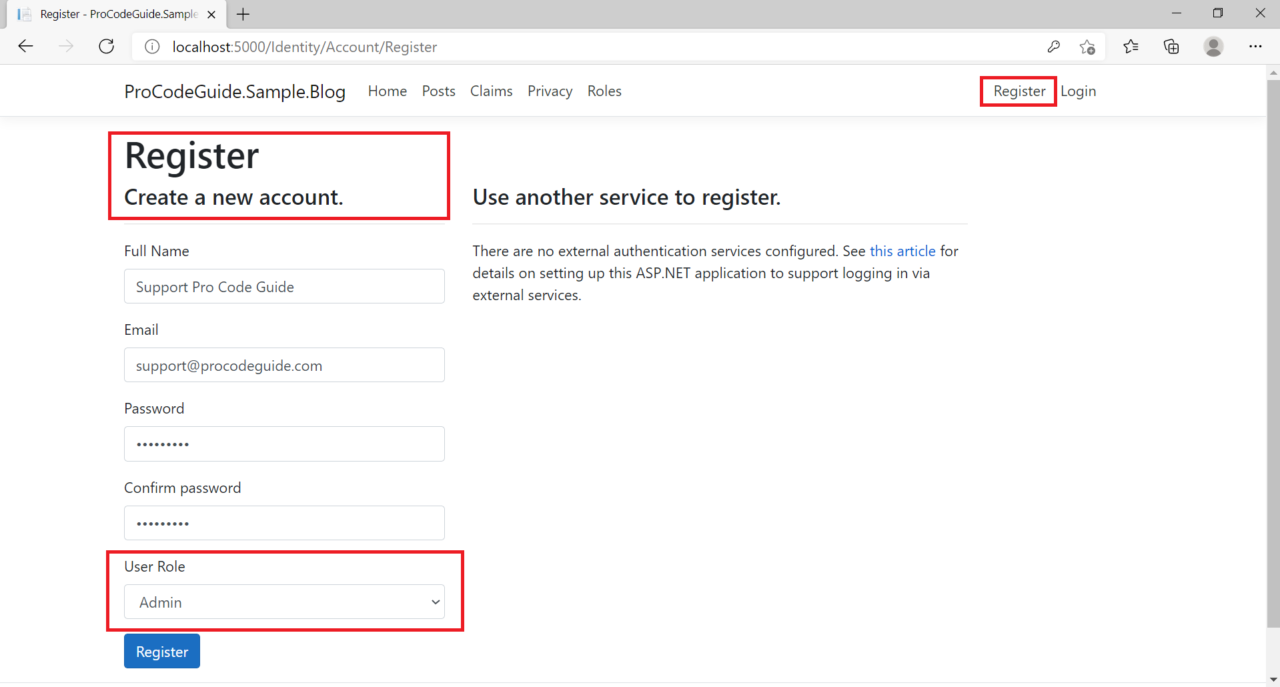
Task: Open the browser settings ellipsis menu
Action: coord(1255,46)
